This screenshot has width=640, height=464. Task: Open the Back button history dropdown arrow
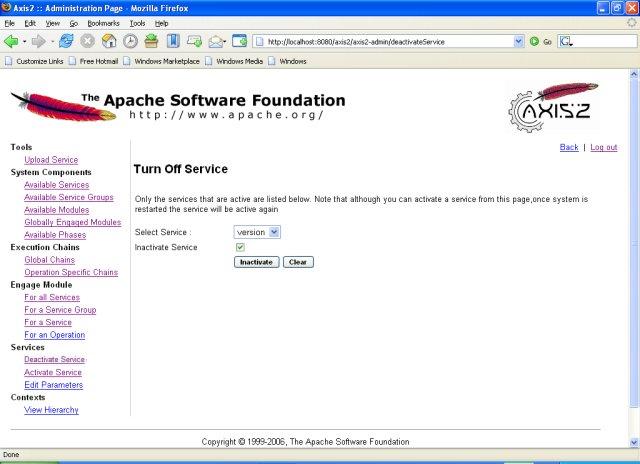(x=25, y=41)
